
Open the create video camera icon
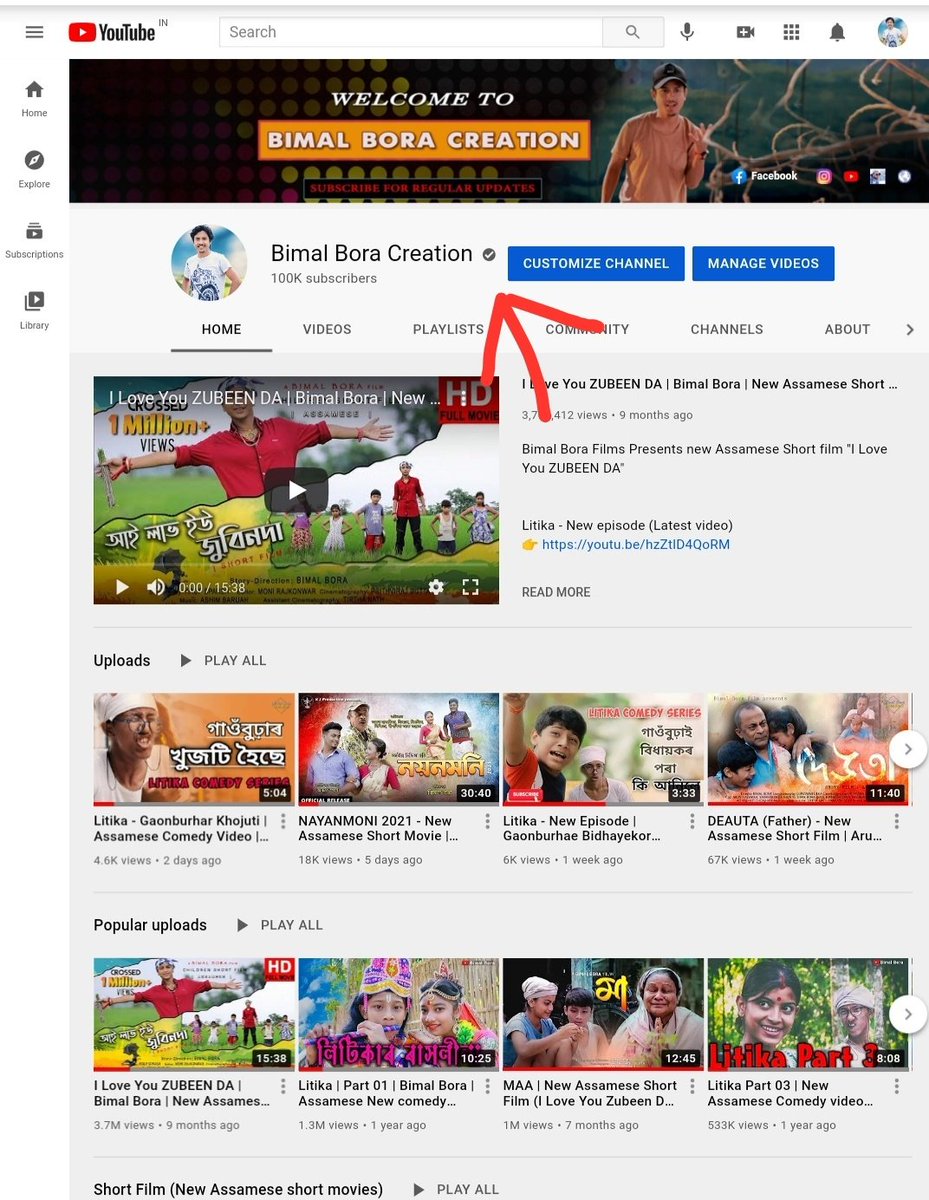tap(745, 32)
